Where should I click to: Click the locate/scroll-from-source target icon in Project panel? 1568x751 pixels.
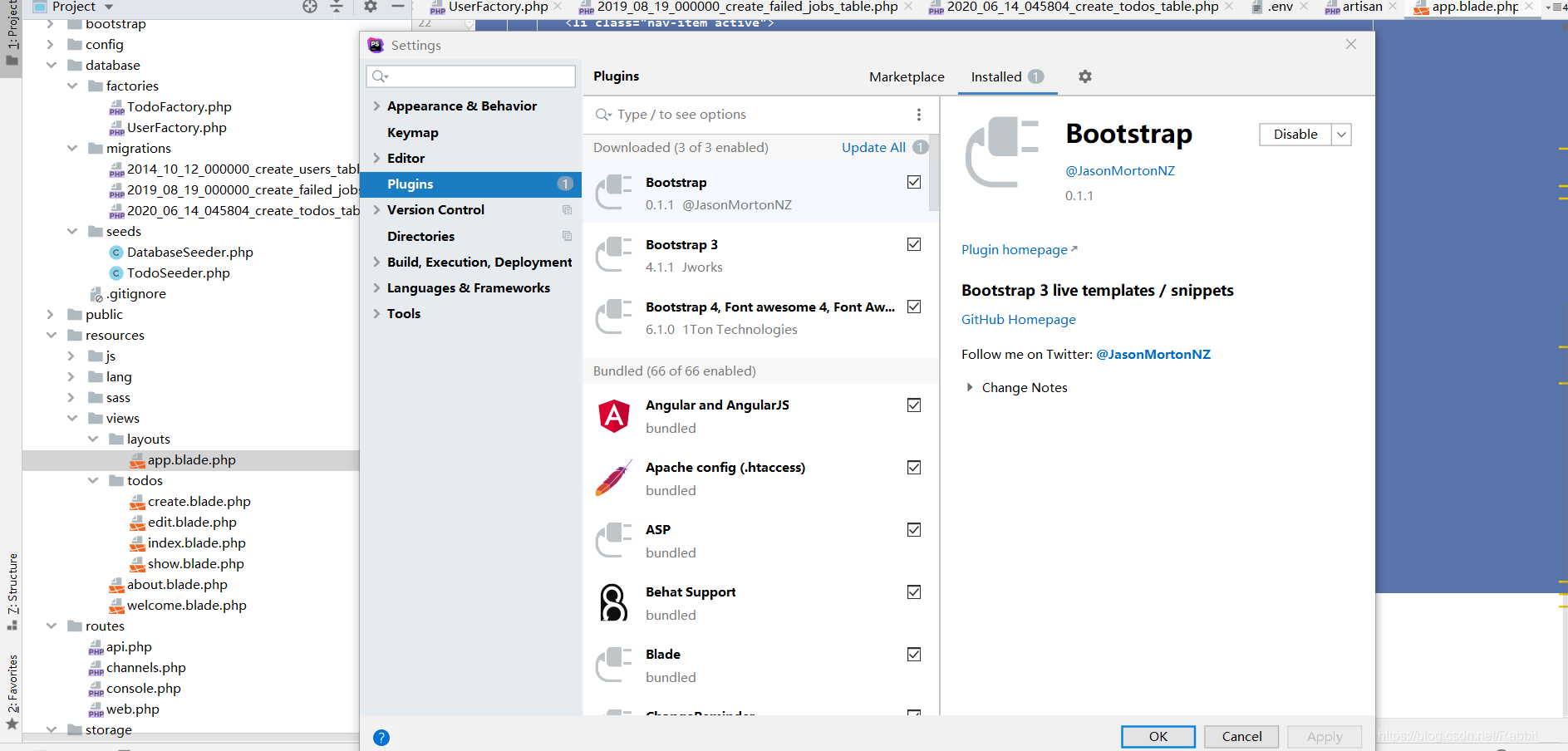click(310, 7)
